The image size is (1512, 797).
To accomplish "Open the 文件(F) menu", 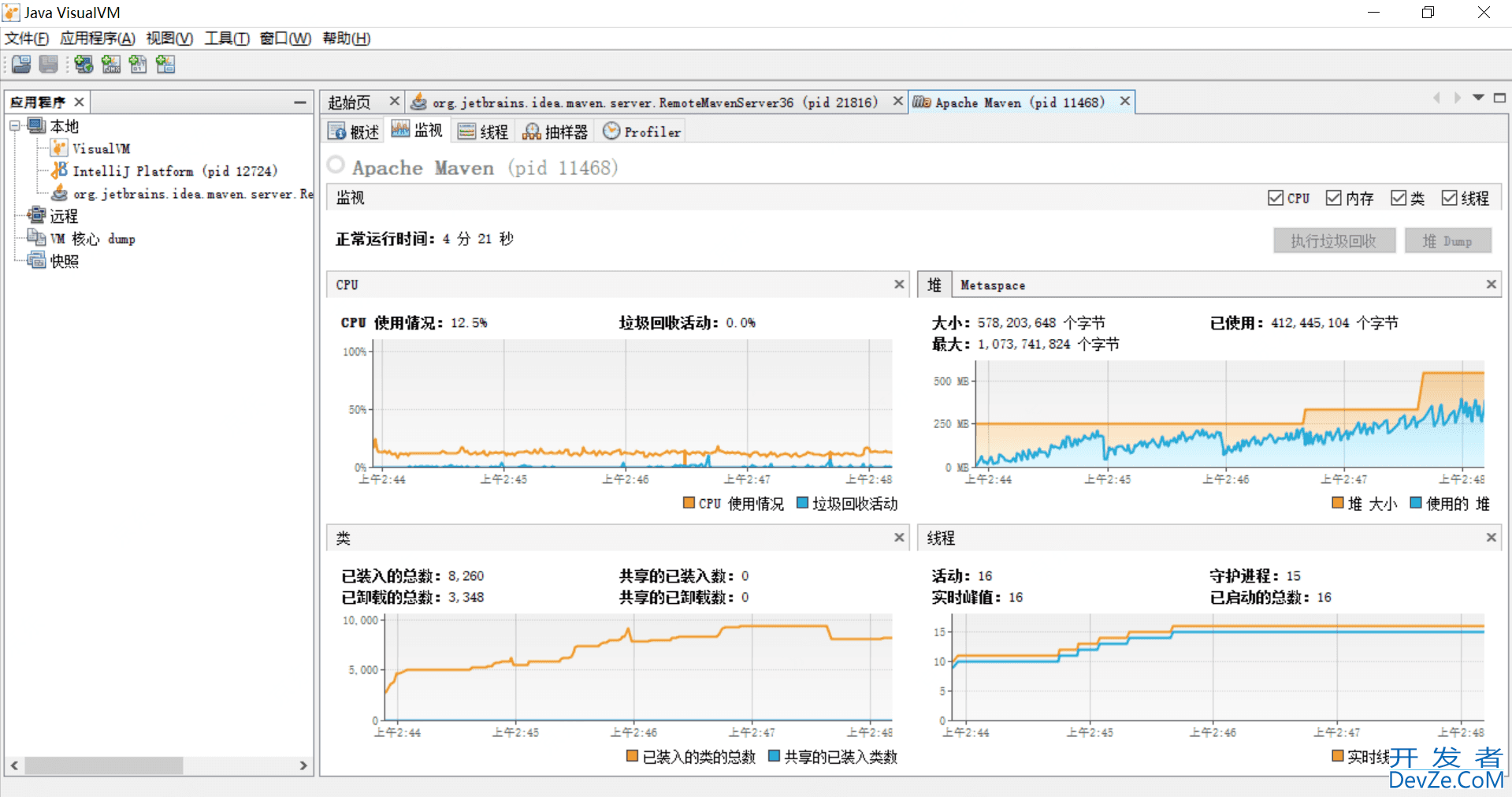I will 27,39.
